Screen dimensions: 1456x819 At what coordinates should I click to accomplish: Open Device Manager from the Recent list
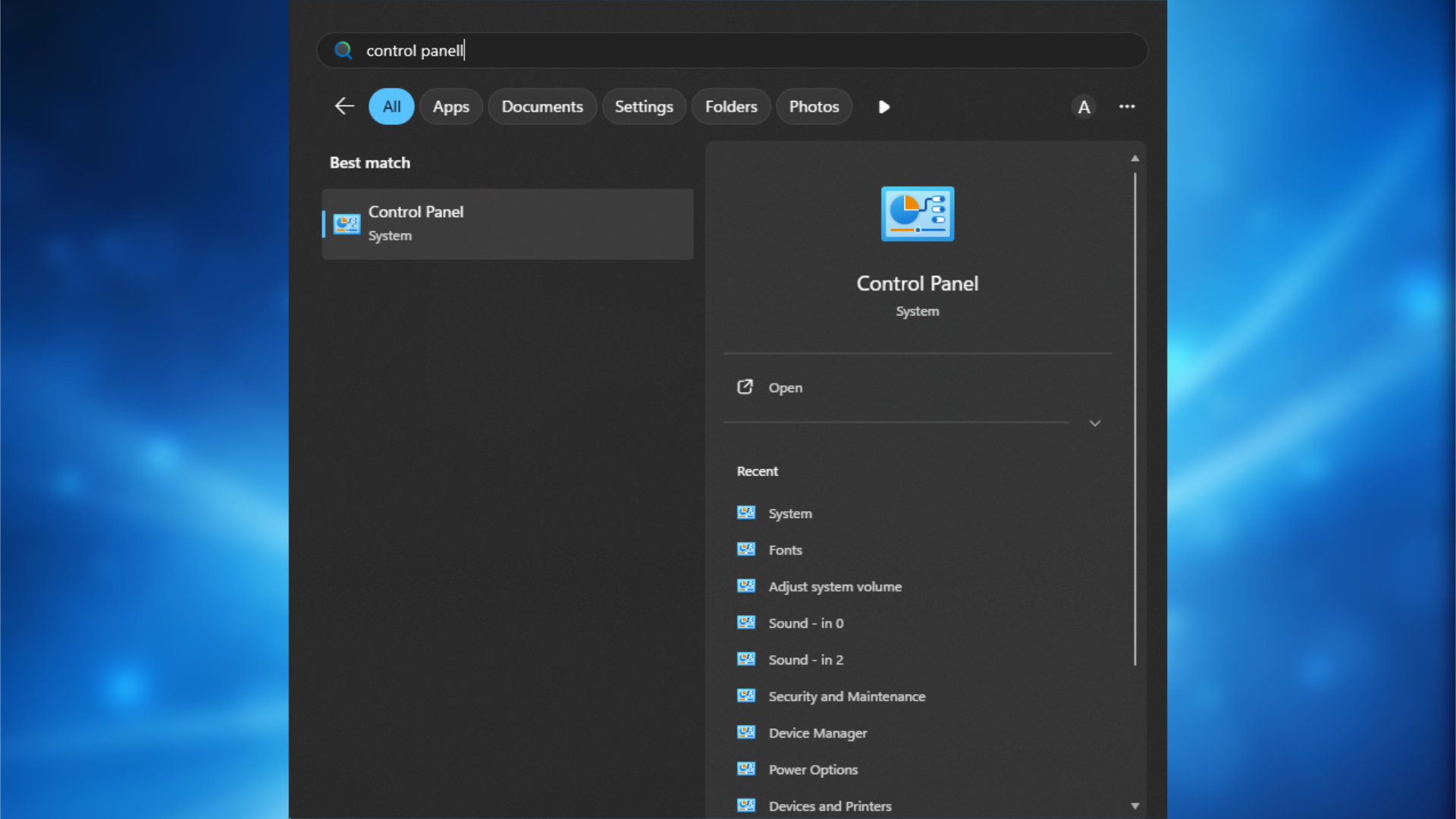coord(817,733)
